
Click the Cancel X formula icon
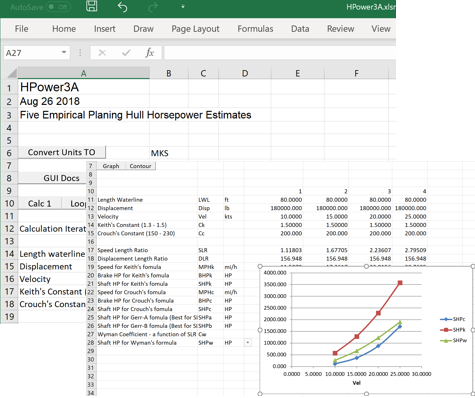click(x=102, y=53)
